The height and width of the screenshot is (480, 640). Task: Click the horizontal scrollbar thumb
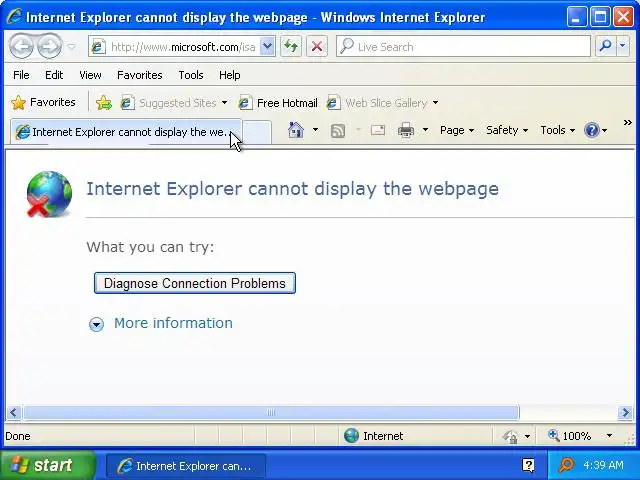click(x=271, y=413)
